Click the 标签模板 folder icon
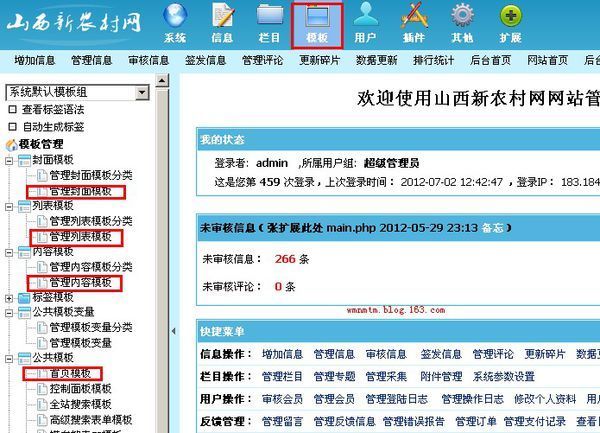The width and height of the screenshot is (600, 433). pos(24,298)
